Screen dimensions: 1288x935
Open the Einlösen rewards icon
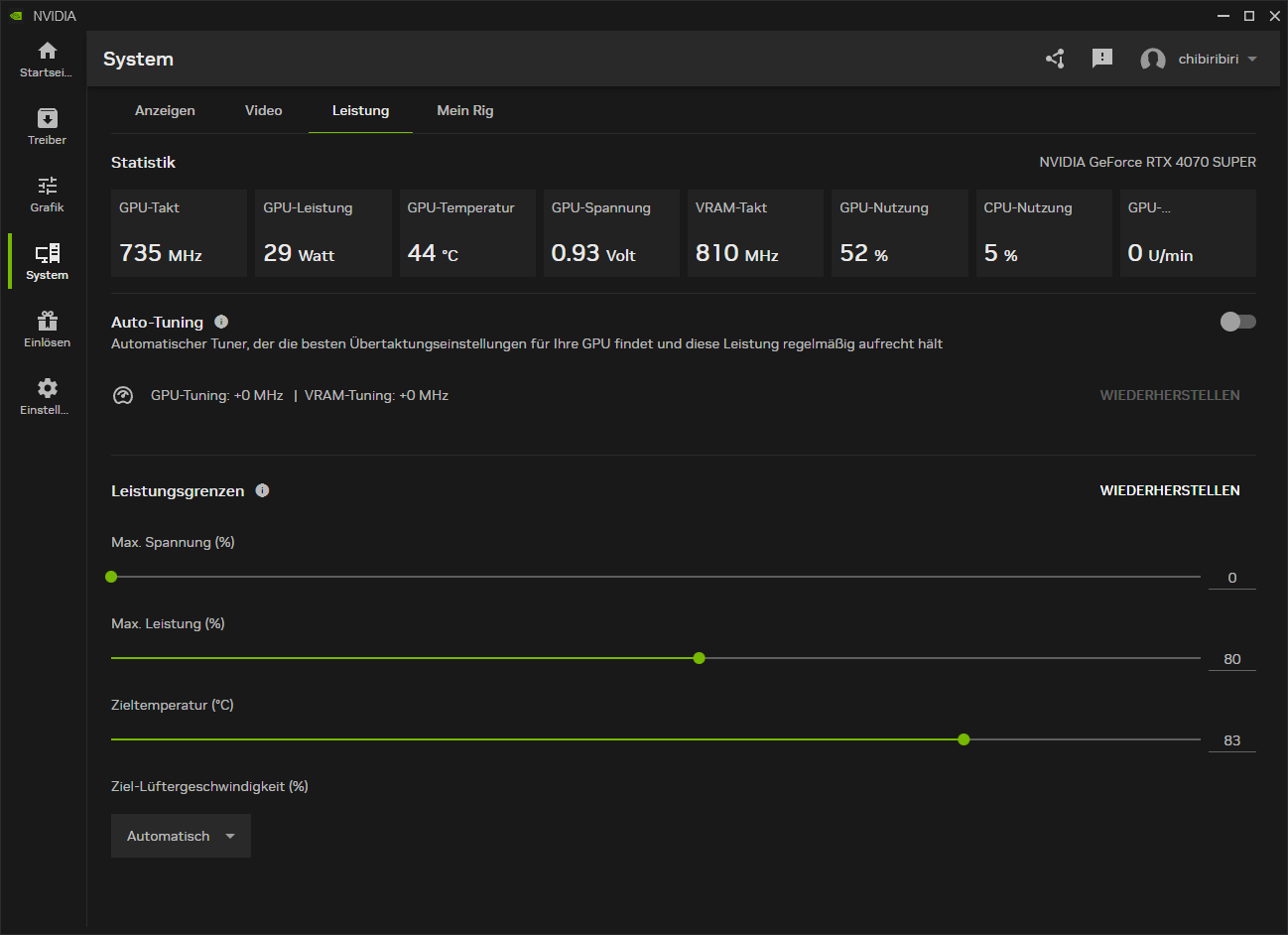tap(47, 324)
